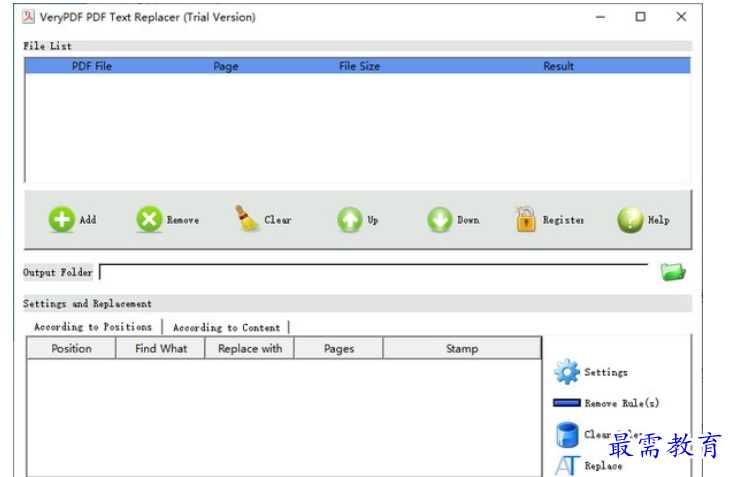
Task: Click the Result column header
Action: pos(558,66)
